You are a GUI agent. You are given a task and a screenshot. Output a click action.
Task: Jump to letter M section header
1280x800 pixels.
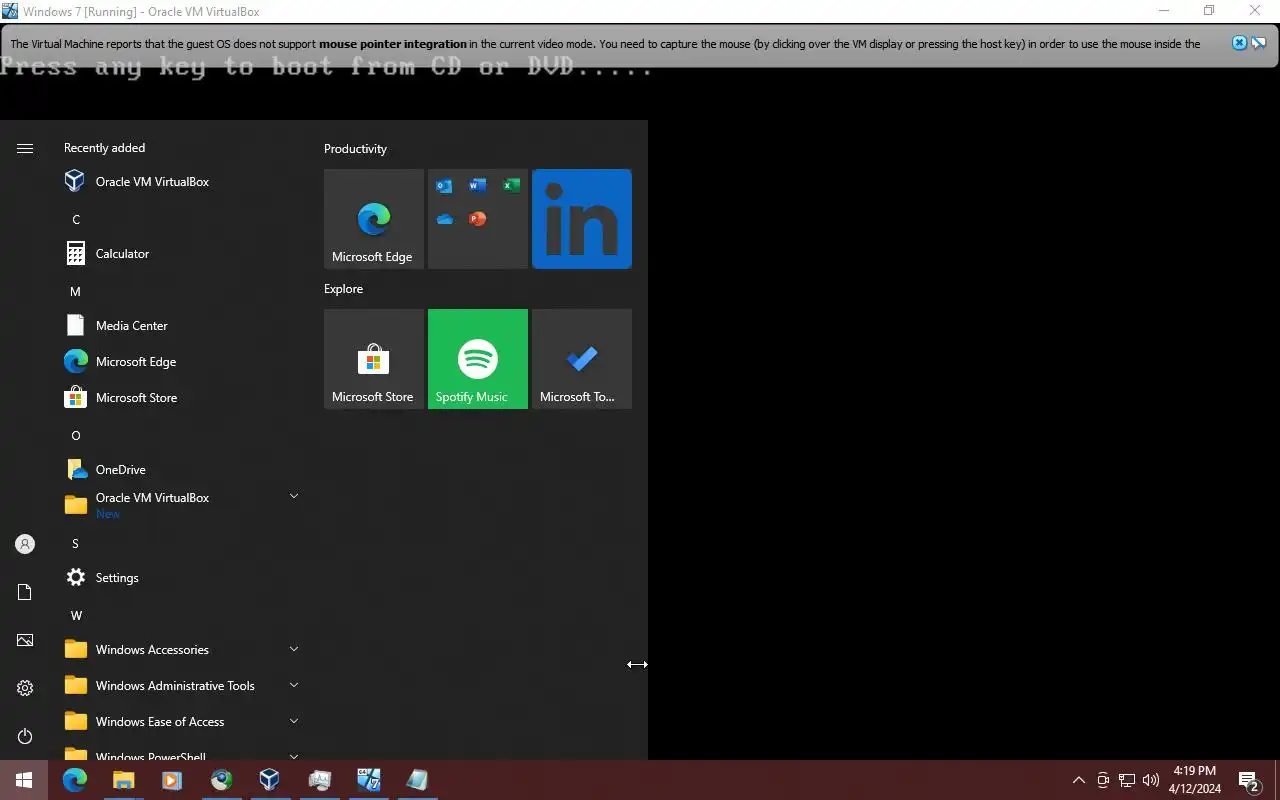75,292
